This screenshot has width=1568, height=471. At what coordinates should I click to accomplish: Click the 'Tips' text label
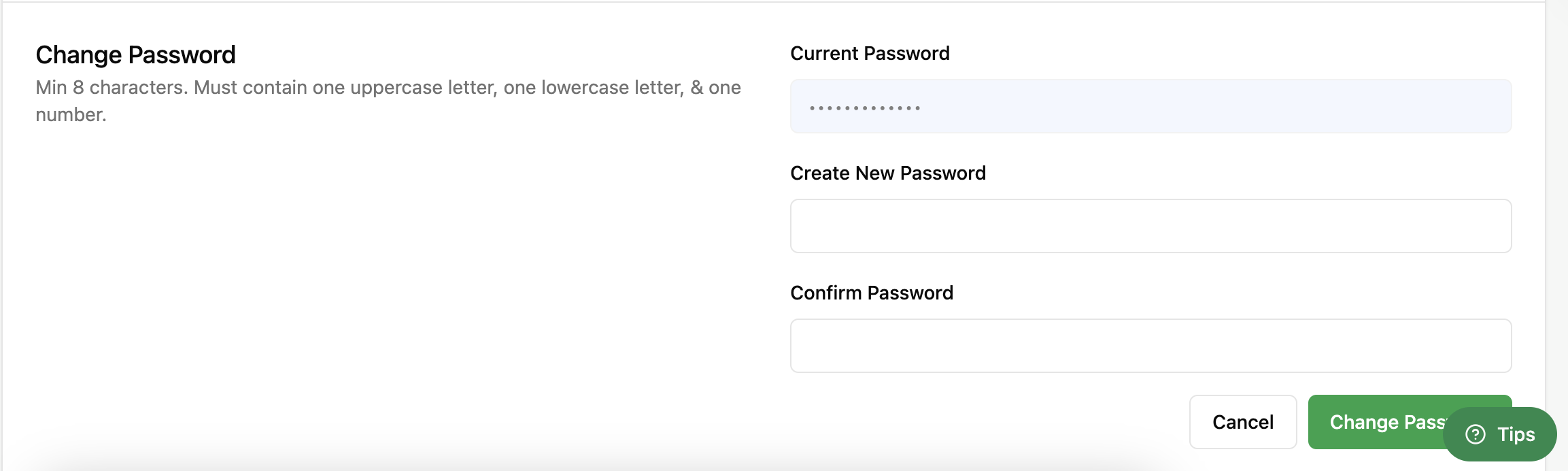(1516, 434)
